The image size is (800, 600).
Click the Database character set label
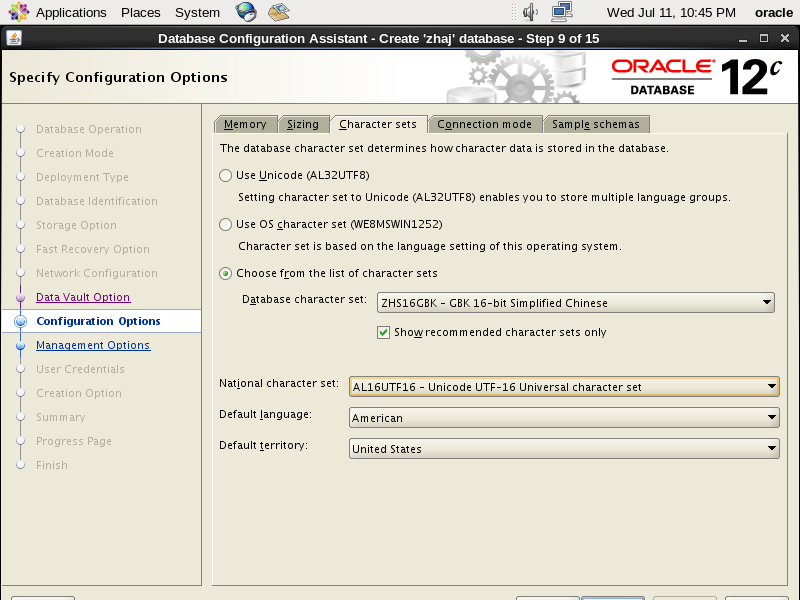(305, 299)
